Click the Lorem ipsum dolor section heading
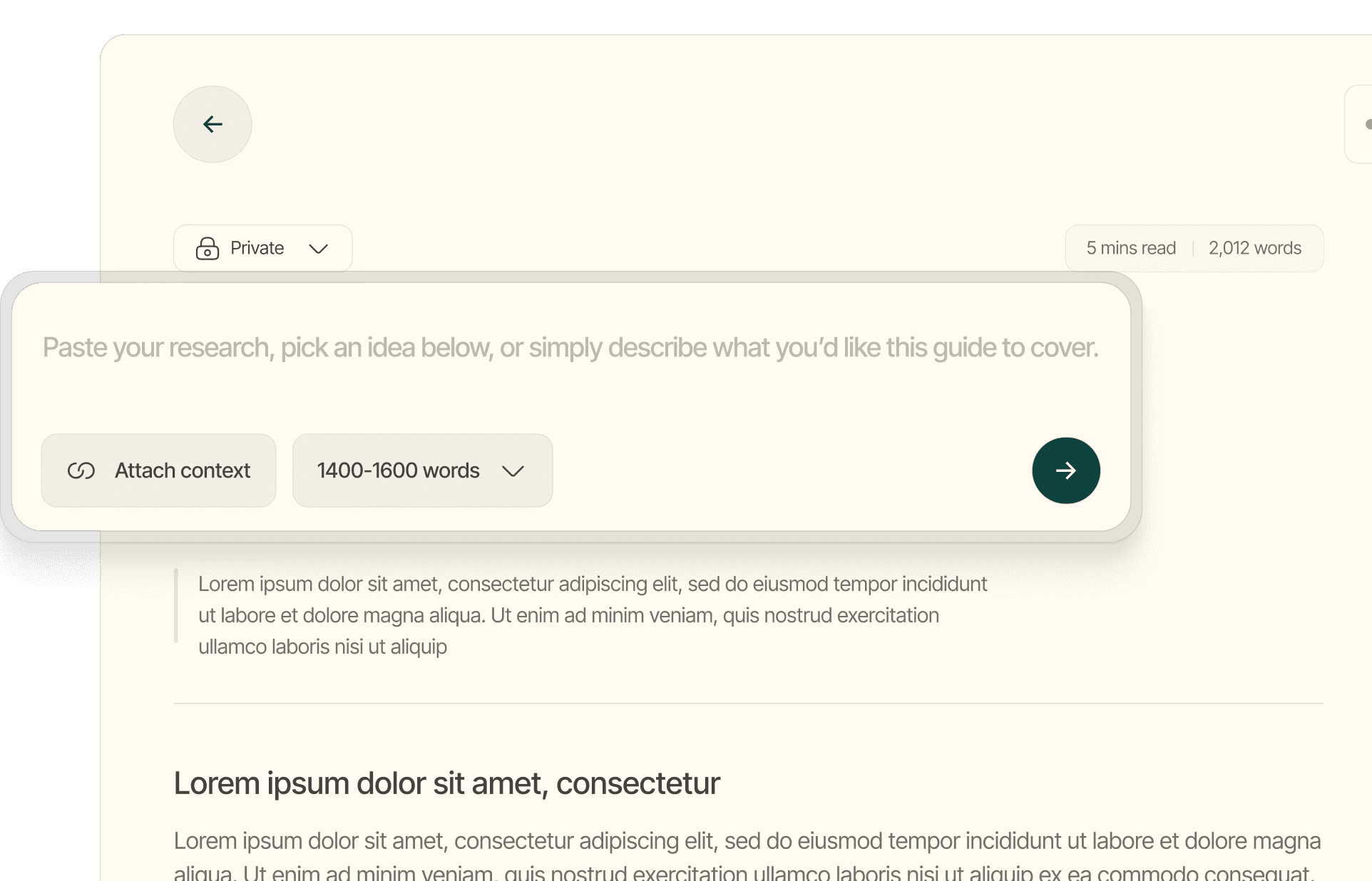The height and width of the screenshot is (881, 1372). pos(446,783)
